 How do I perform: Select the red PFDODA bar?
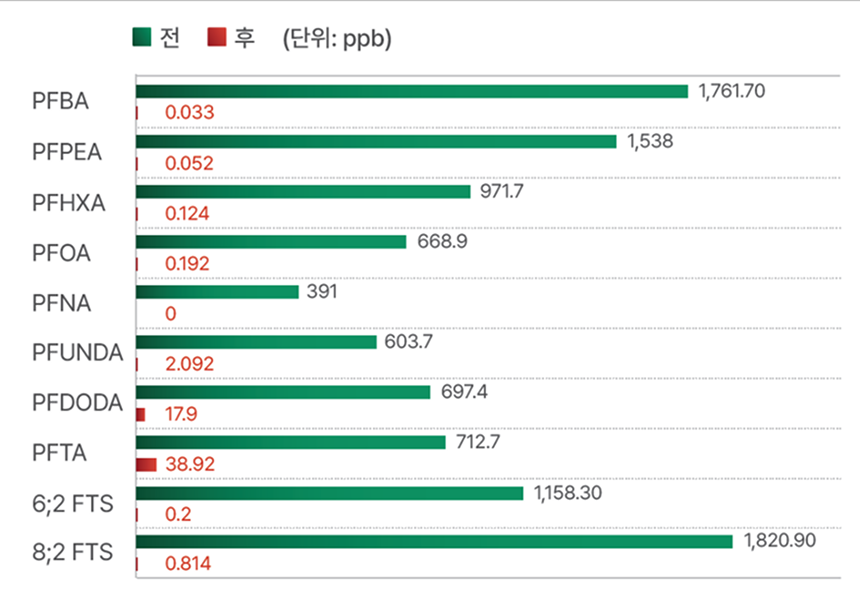(141, 414)
